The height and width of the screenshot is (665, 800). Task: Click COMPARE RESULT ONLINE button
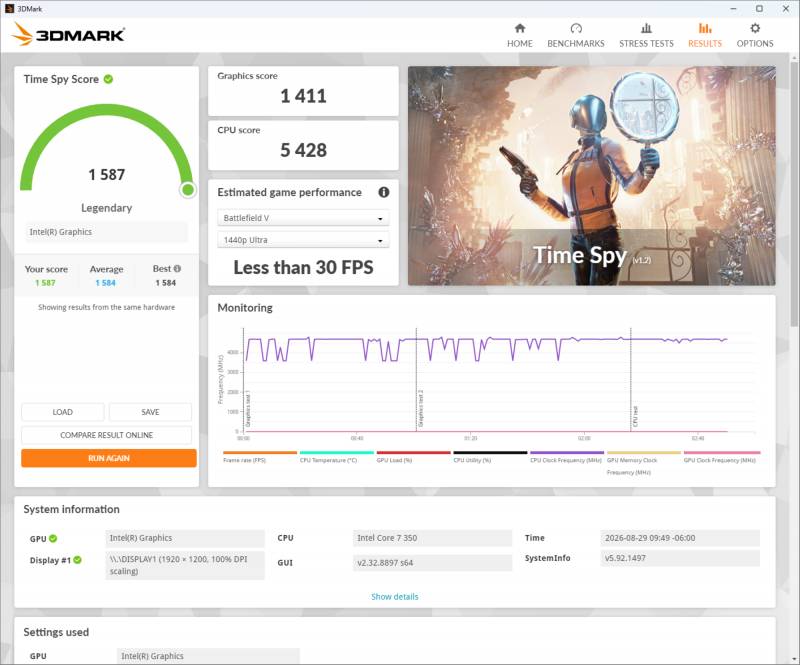click(x=107, y=435)
